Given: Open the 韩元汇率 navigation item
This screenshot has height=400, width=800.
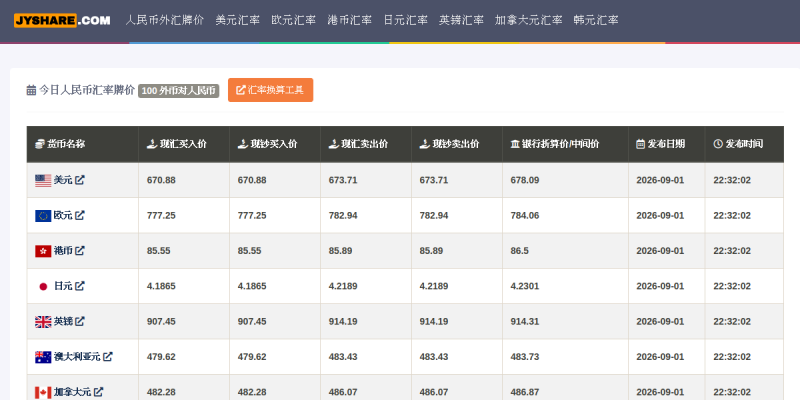Looking at the screenshot, I should [x=596, y=20].
